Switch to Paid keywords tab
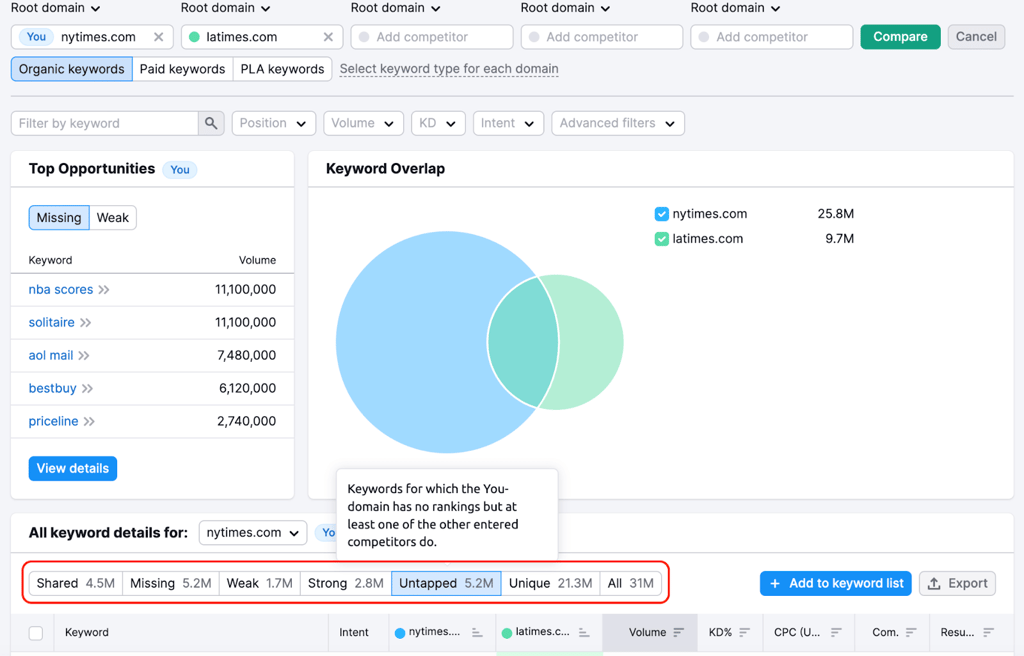Screen dimensions: 1024x656 pos(182,69)
